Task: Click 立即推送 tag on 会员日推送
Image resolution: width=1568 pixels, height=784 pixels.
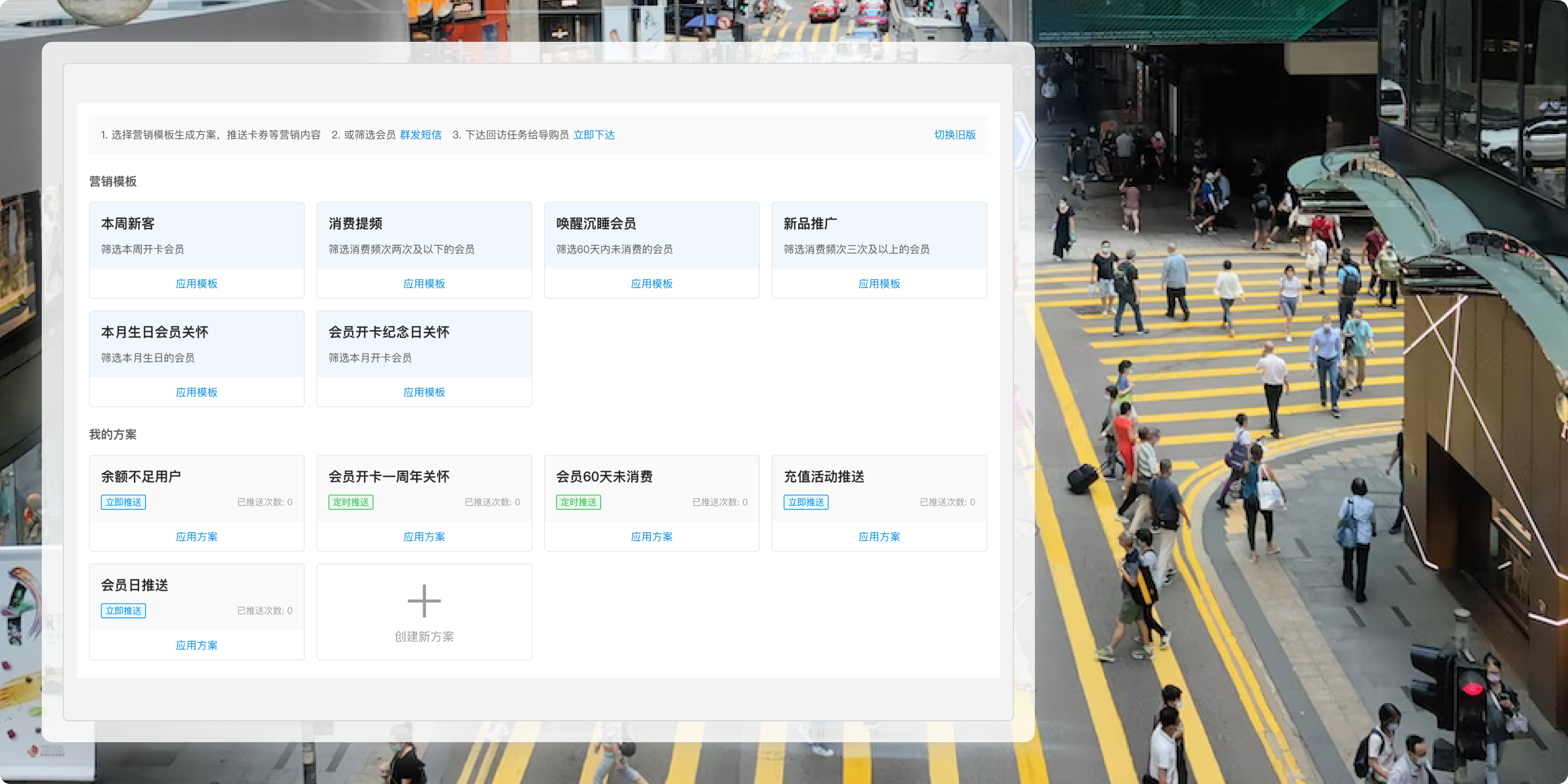Action: tap(123, 610)
